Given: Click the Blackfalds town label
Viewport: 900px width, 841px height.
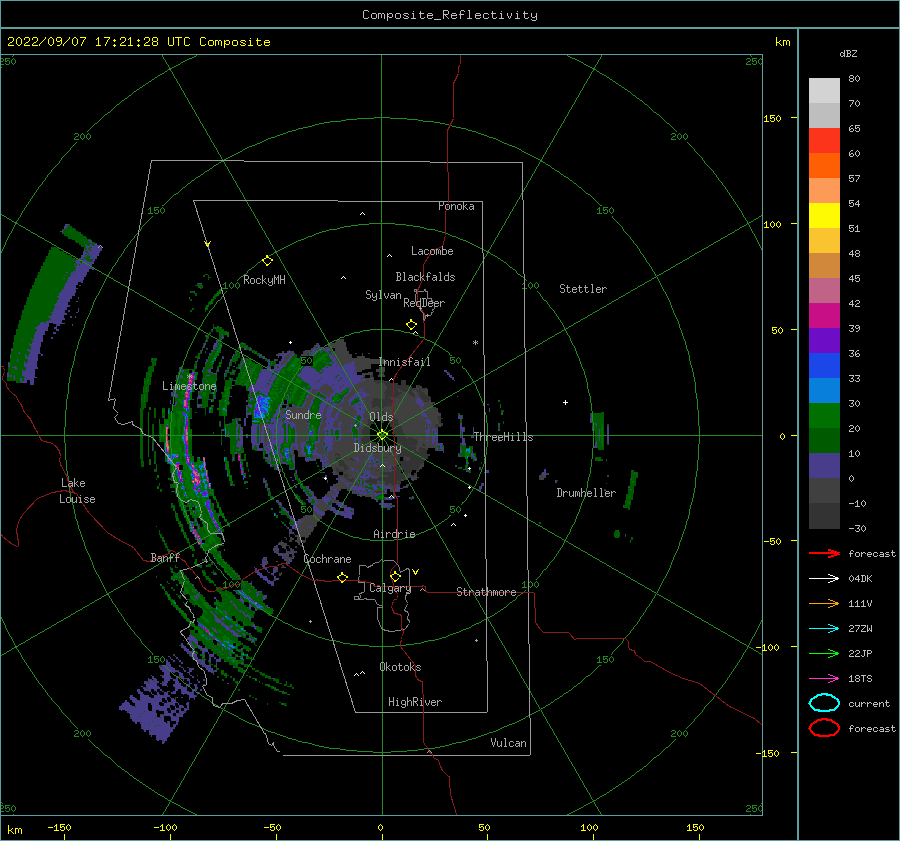Looking at the screenshot, I should [425, 277].
